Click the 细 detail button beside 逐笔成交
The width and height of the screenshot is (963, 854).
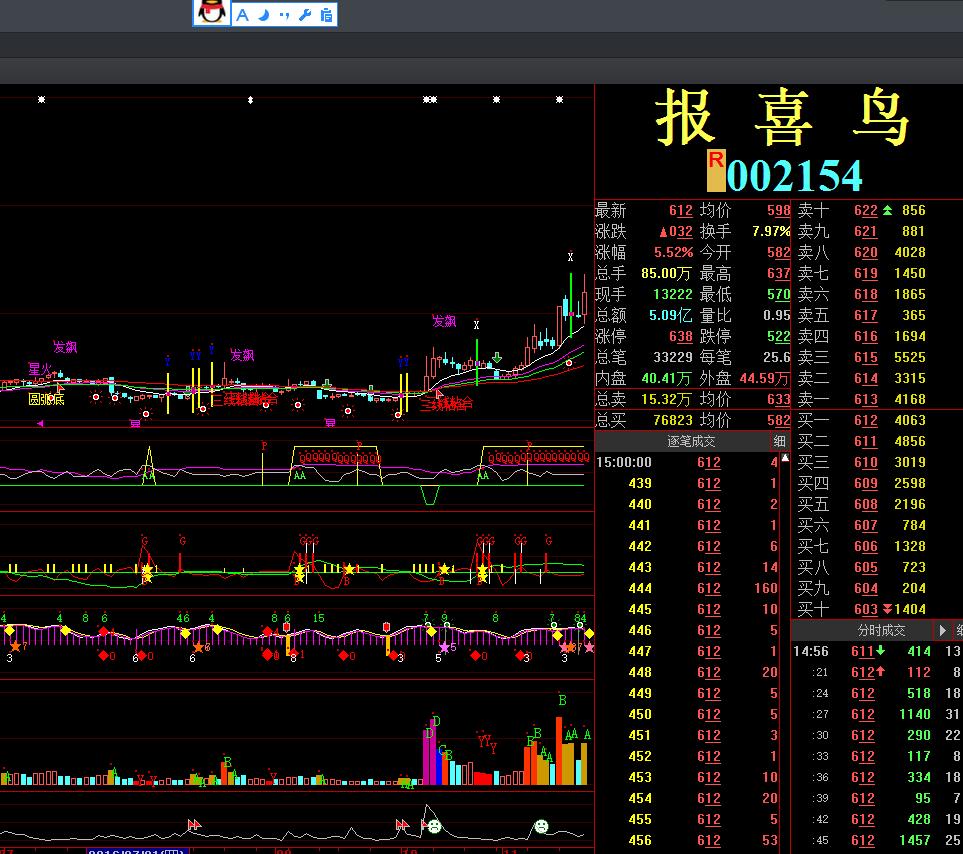(x=779, y=441)
